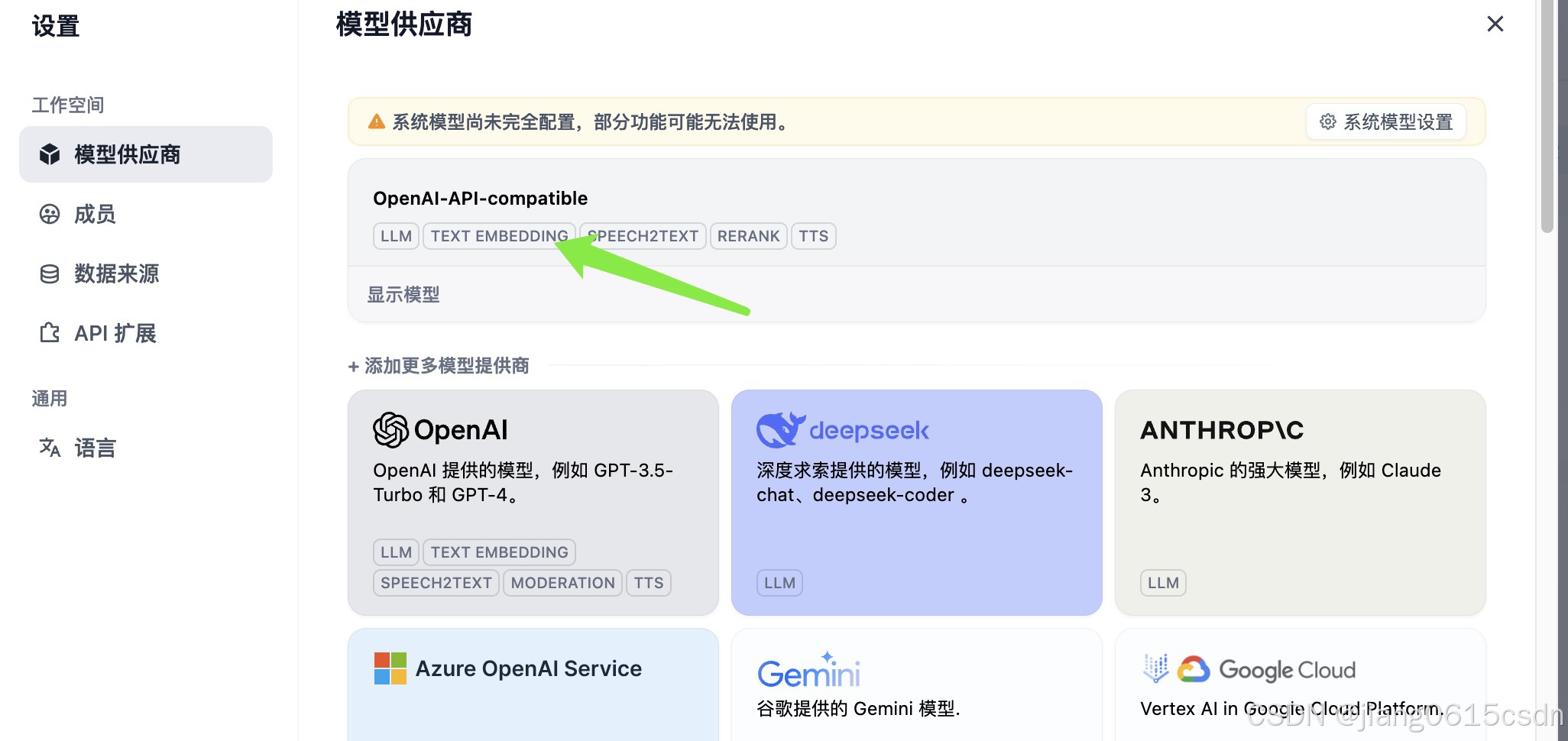Click the SPEECH2TEXT tag in OpenAI card
This screenshot has height=741, width=1568.
tap(436, 583)
